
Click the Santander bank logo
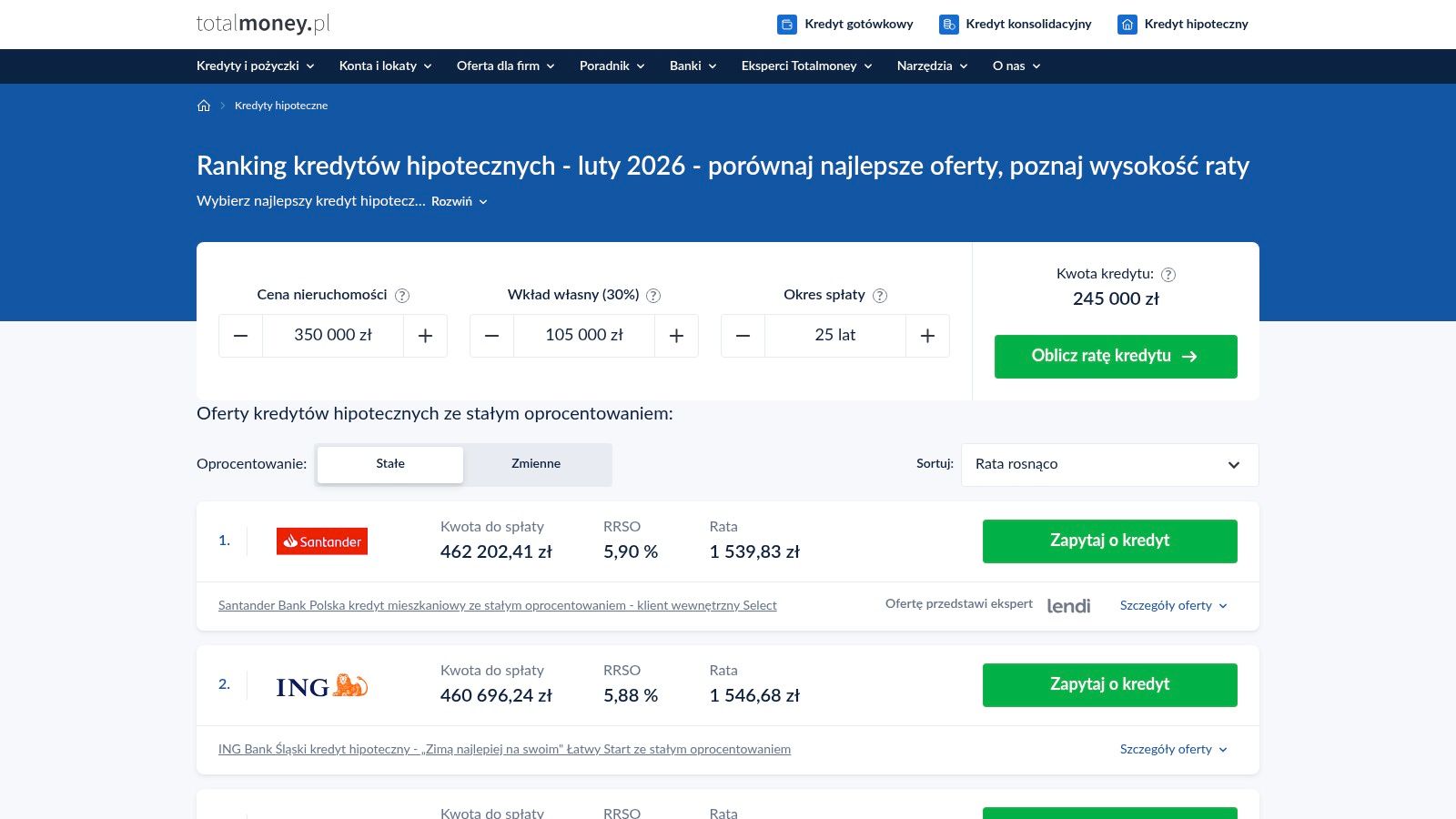tap(322, 541)
